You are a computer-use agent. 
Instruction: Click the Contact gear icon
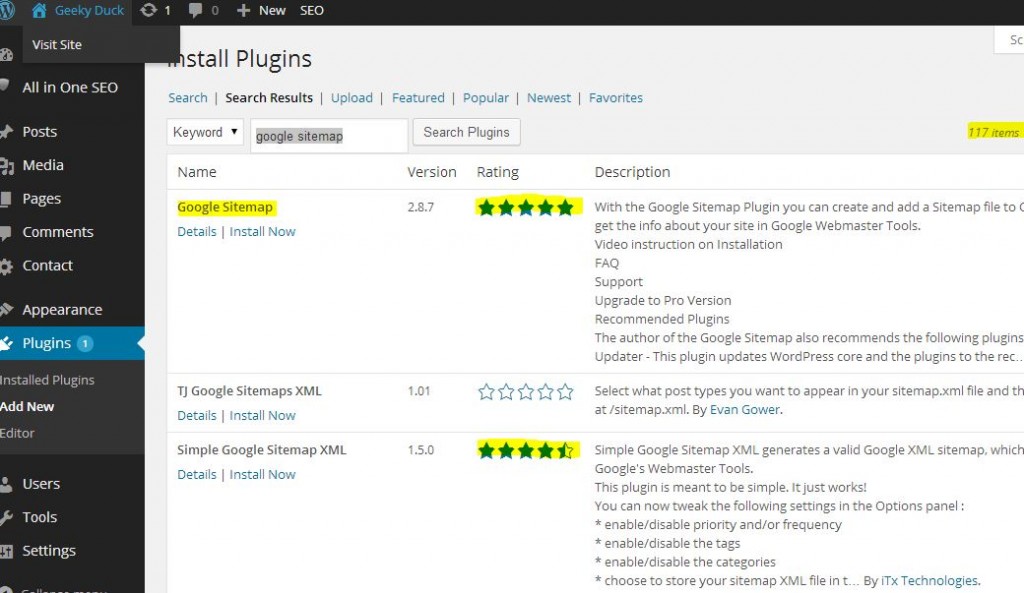[7, 266]
